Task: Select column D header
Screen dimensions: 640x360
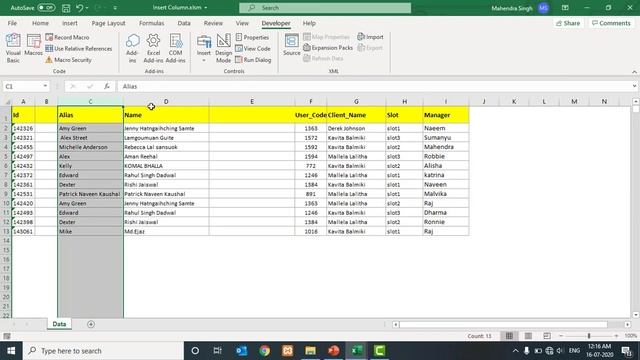Action: (166, 101)
